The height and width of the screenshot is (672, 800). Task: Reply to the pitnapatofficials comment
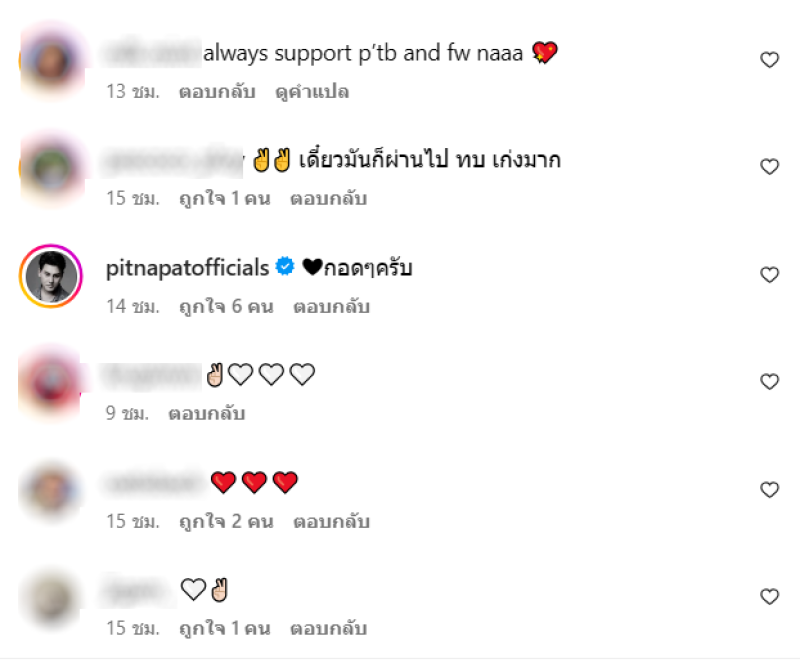click(331, 307)
